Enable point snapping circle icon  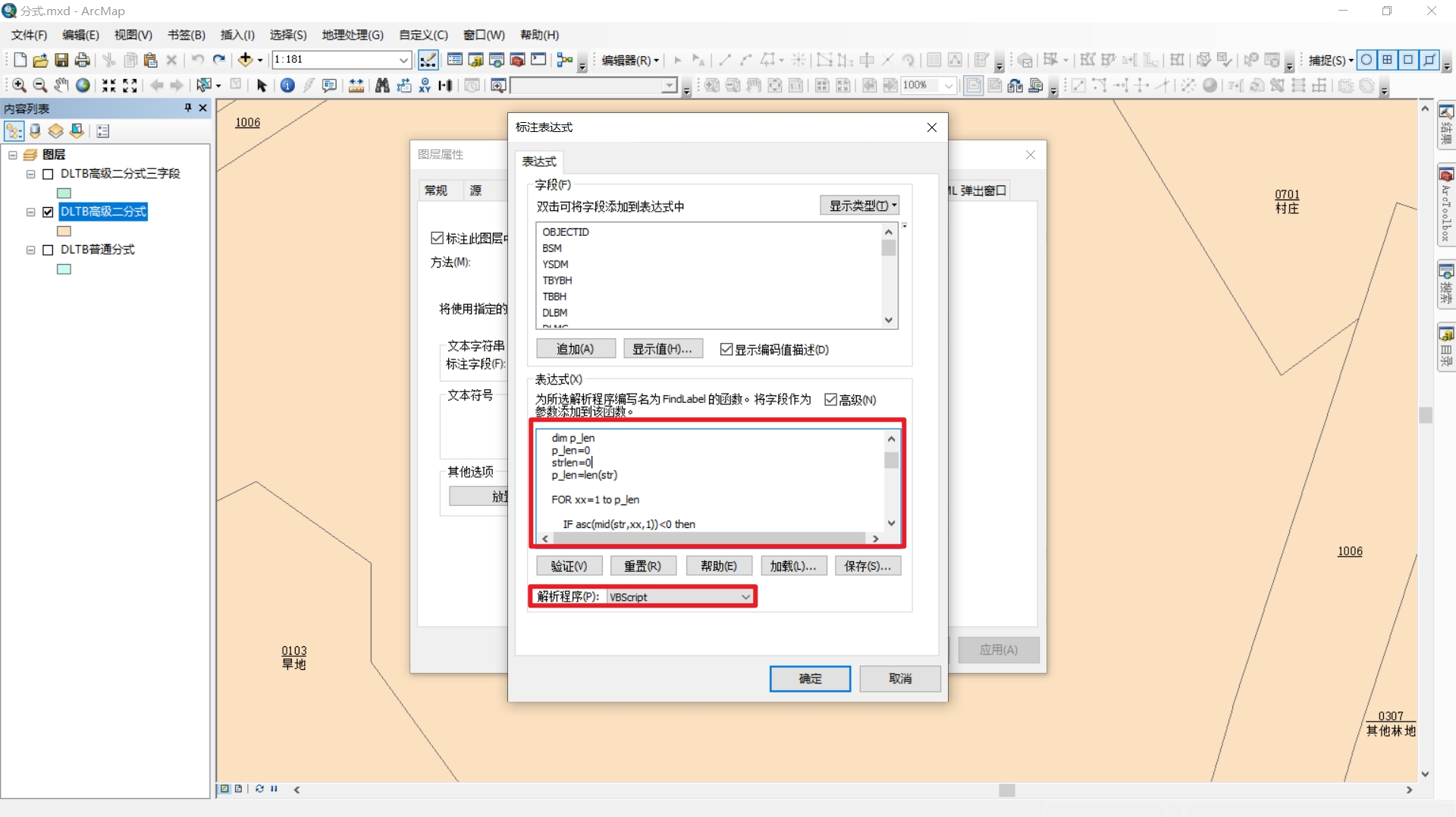pyautogui.click(x=1367, y=60)
